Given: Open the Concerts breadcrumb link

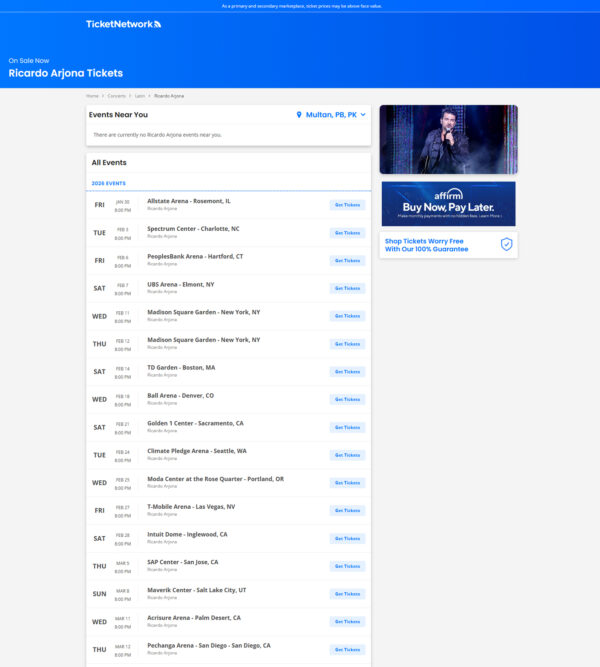Looking at the screenshot, I should click(x=117, y=96).
